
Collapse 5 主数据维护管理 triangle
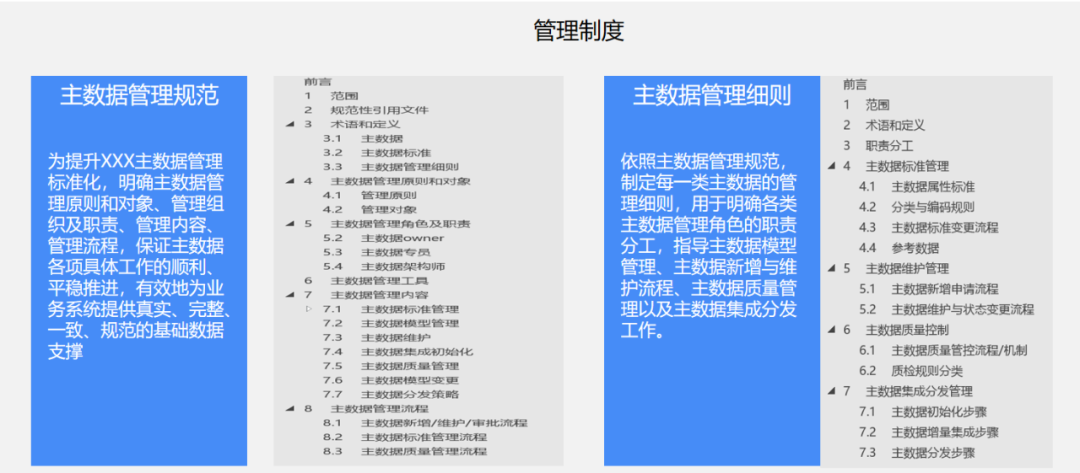832,269
